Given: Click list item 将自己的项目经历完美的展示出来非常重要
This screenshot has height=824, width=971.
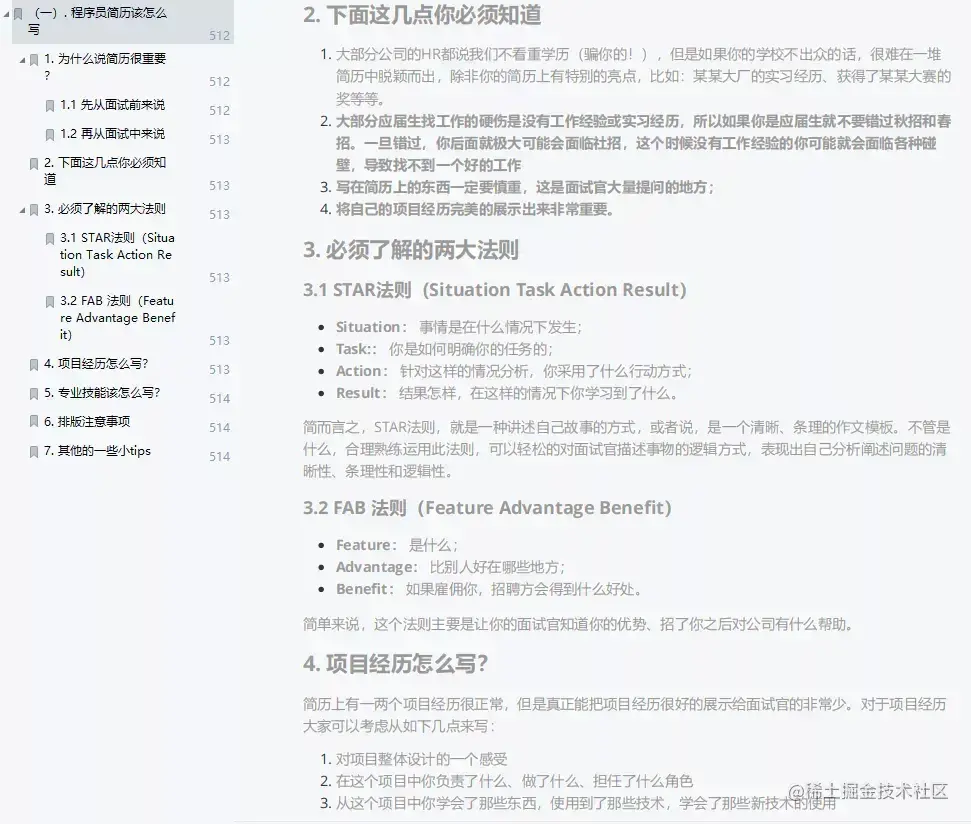Looking at the screenshot, I should (x=475, y=209).
